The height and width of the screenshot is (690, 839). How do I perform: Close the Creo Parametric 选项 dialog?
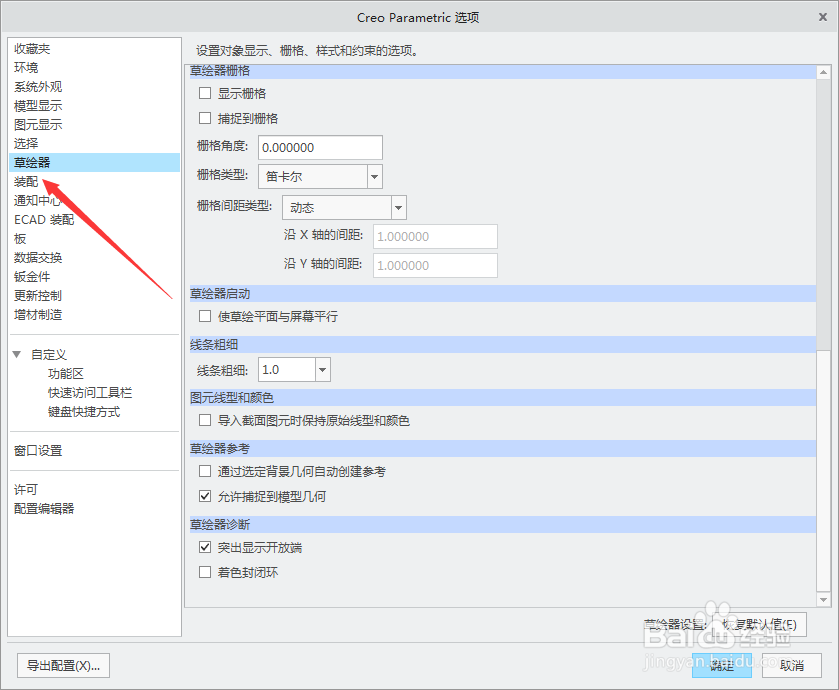(x=823, y=17)
